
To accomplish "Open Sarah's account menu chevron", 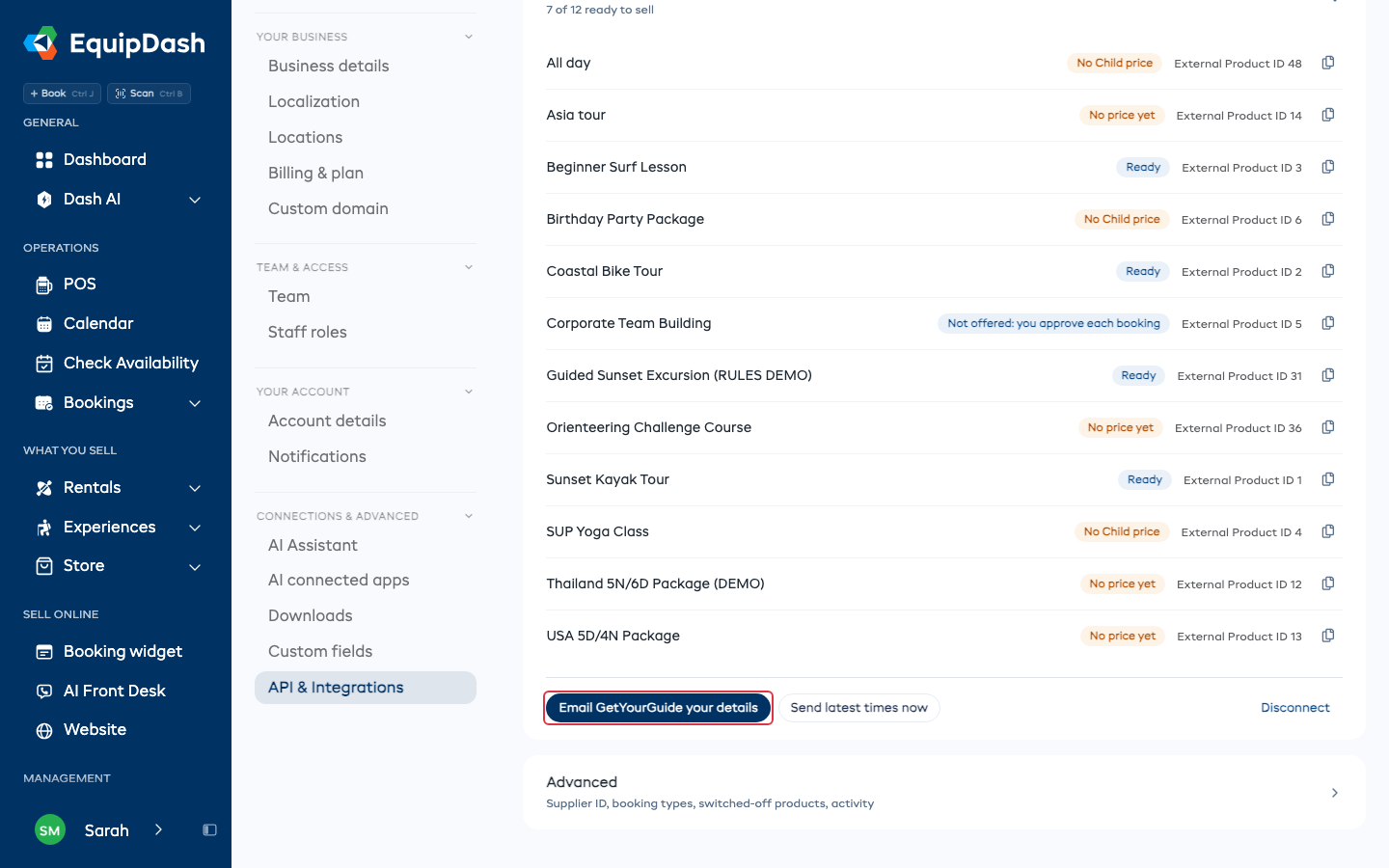I will [158, 830].
